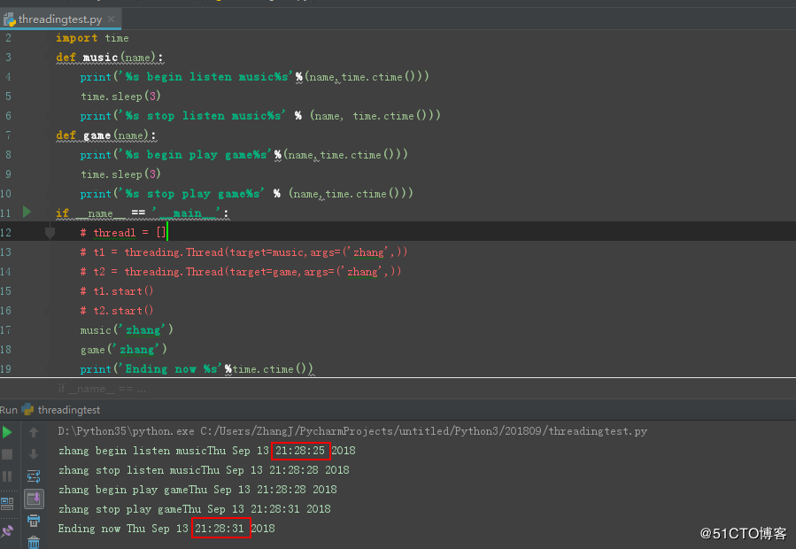The width and height of the screenshot is (796, 549).
Task: Click the commented t2 threading.Thread line 14
Action: click(241, 272)
